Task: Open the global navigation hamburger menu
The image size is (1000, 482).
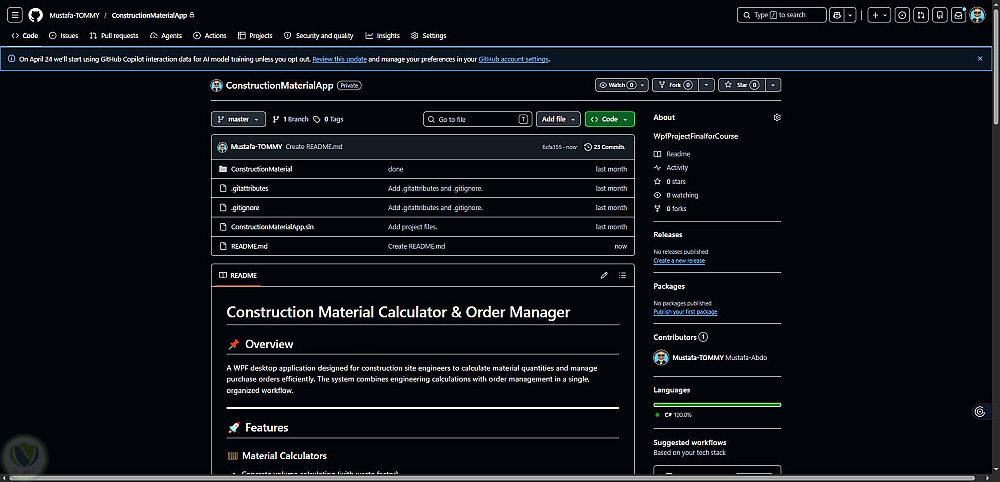Action: click(x=16, y=15)
